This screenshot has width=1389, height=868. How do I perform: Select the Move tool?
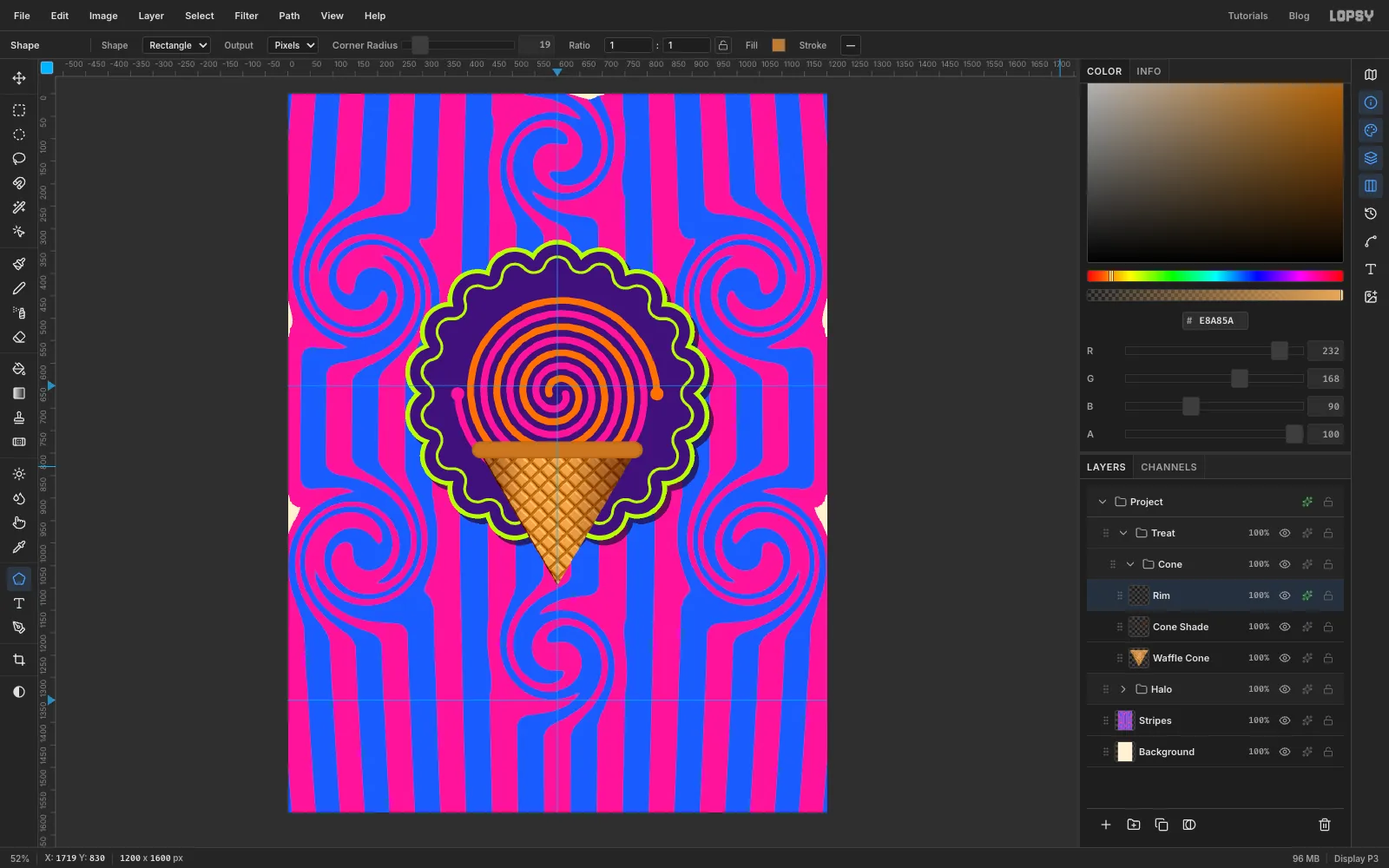point(19,78)
